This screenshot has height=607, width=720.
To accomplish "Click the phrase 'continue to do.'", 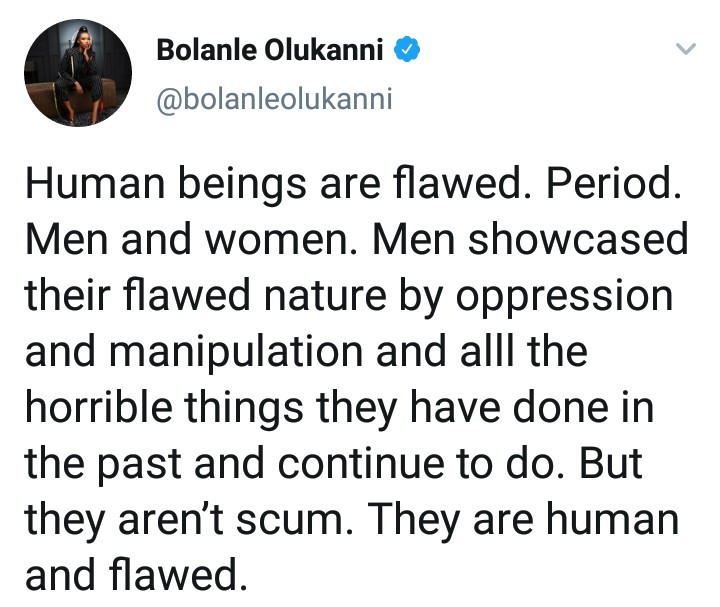I will [x=421, y=463].
